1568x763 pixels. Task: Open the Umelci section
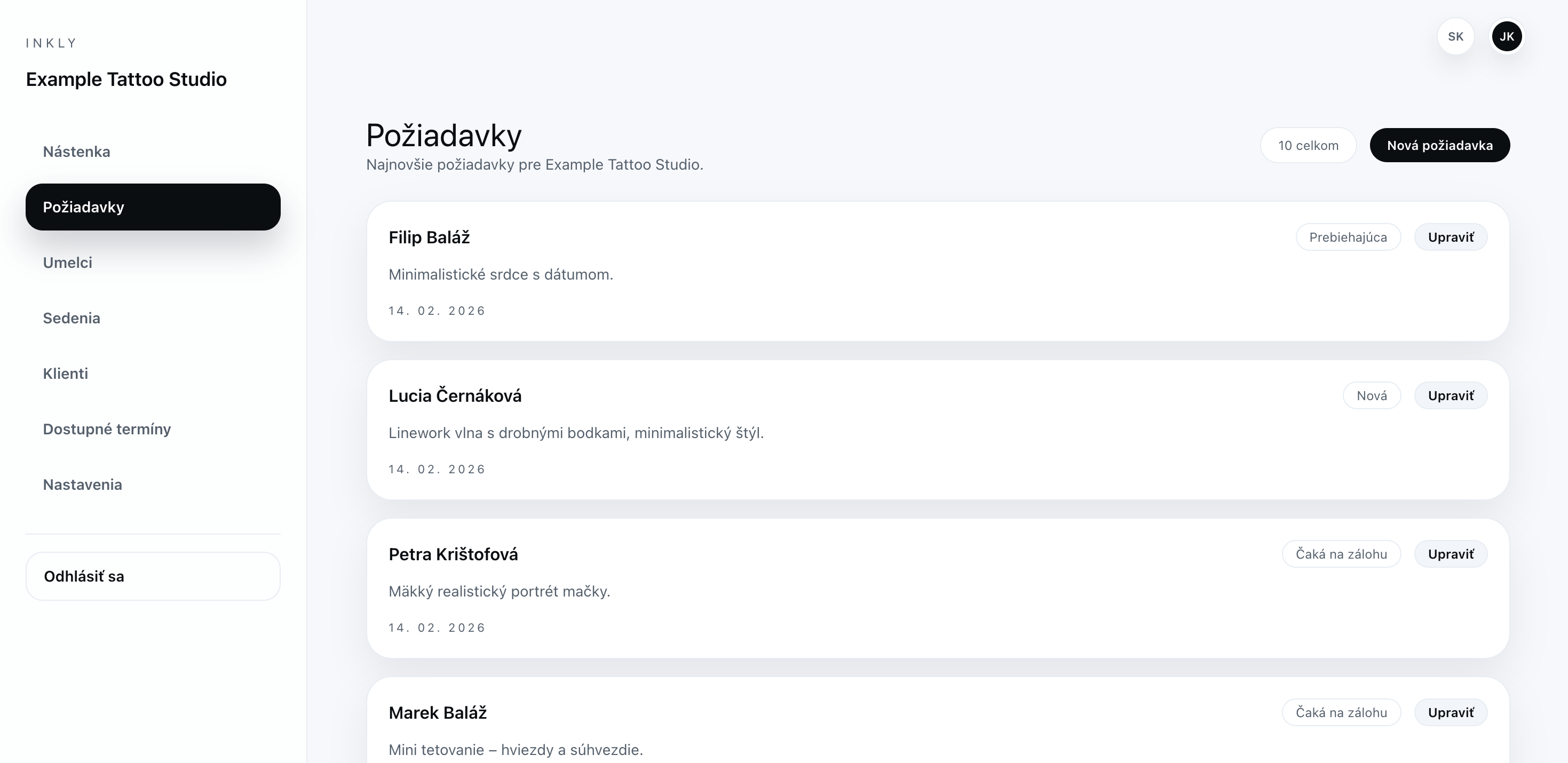click(68, 263)
